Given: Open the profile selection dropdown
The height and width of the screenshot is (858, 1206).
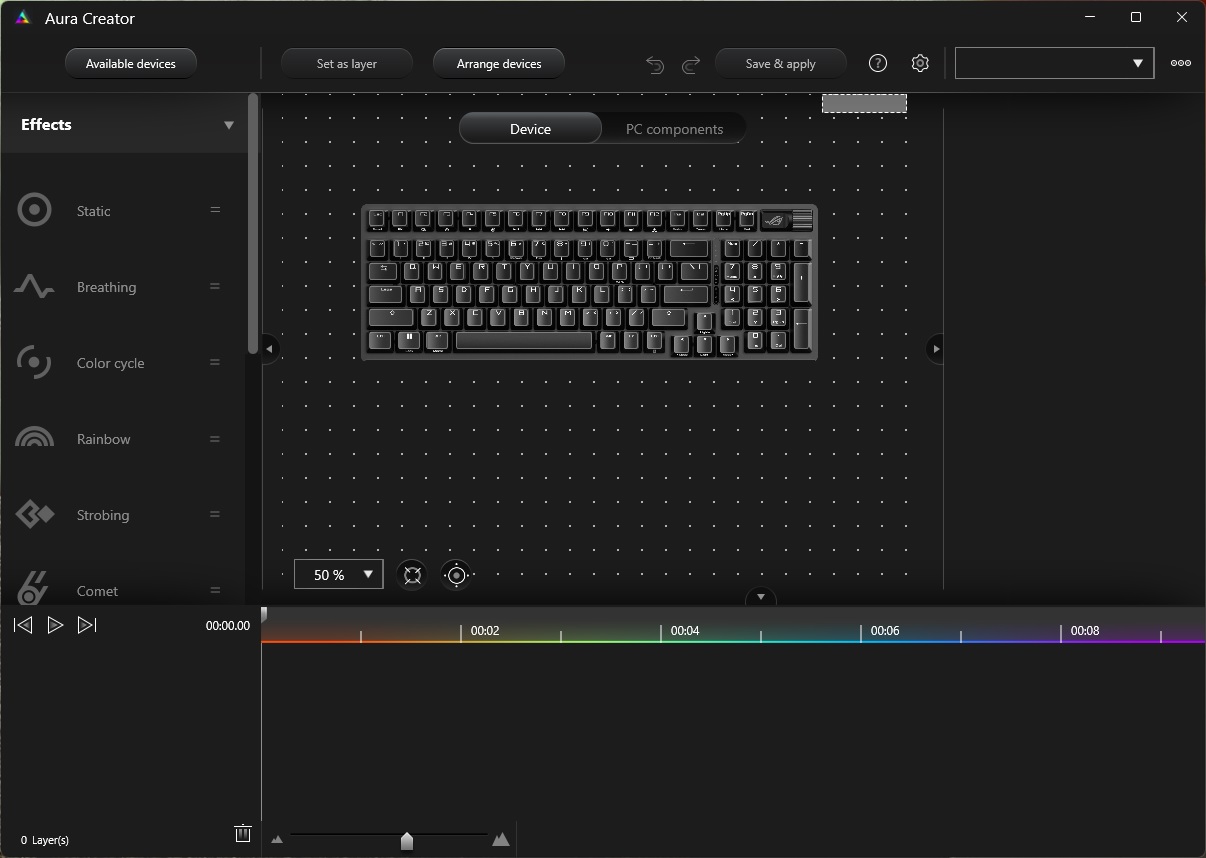Looking at the screenshot, I should click(1054, 63).
